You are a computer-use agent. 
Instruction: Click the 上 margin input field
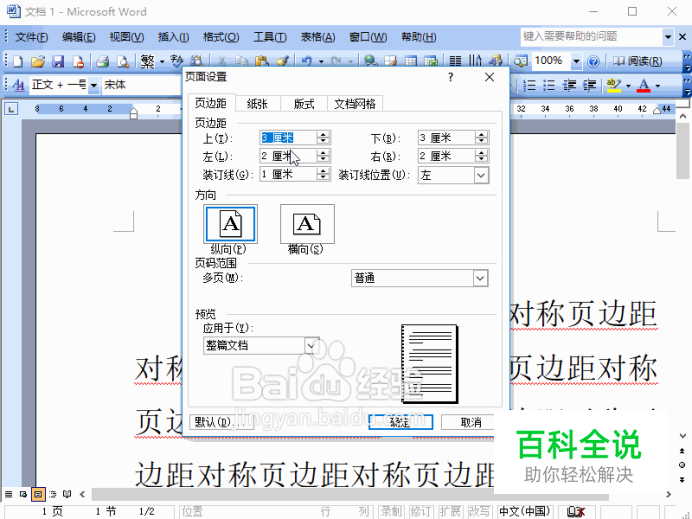pyautogui.click(x=288, y=138)
